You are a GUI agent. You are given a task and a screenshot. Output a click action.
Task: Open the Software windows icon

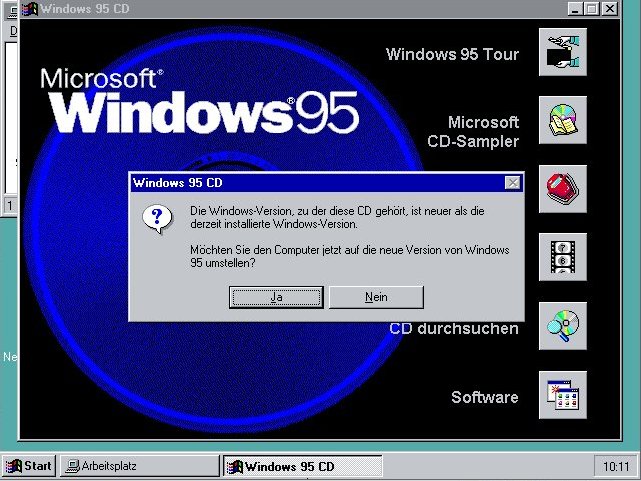[563, 395]
